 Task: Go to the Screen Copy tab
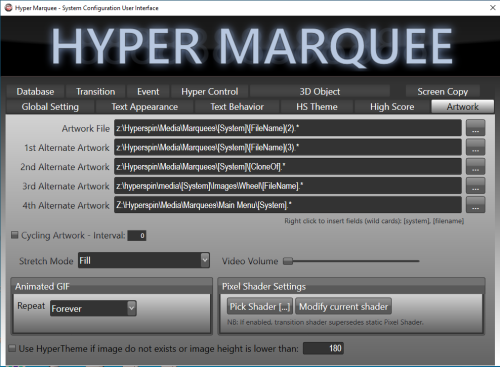(x=443, y=91)
